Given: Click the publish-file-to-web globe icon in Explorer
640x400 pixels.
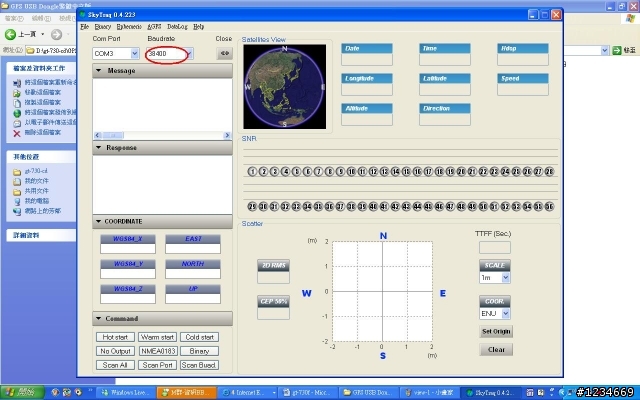Looking at the screenshot, I should click(17, 113).
